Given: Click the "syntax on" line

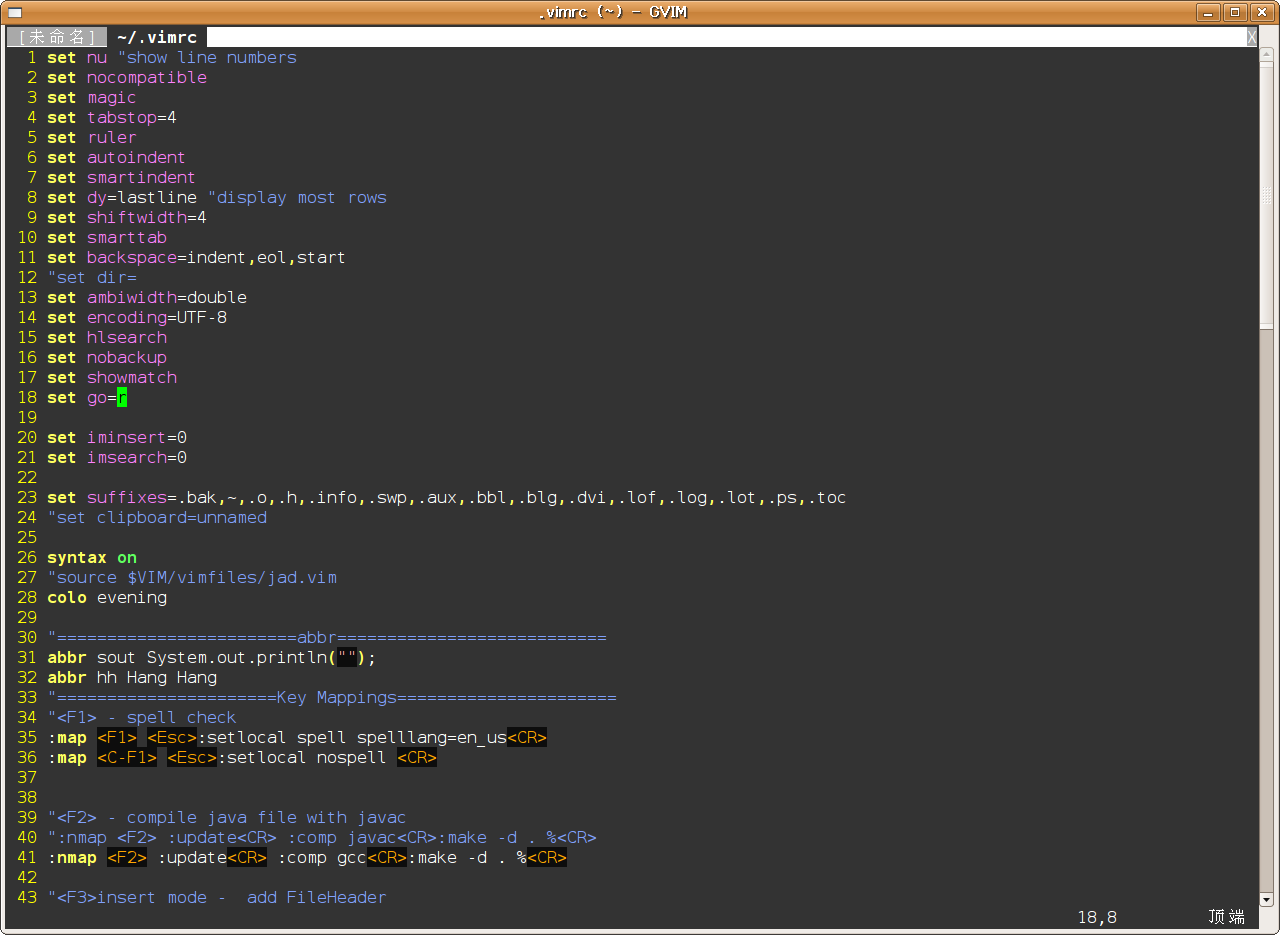Looking at the screenshot, I should coord(92,558).
